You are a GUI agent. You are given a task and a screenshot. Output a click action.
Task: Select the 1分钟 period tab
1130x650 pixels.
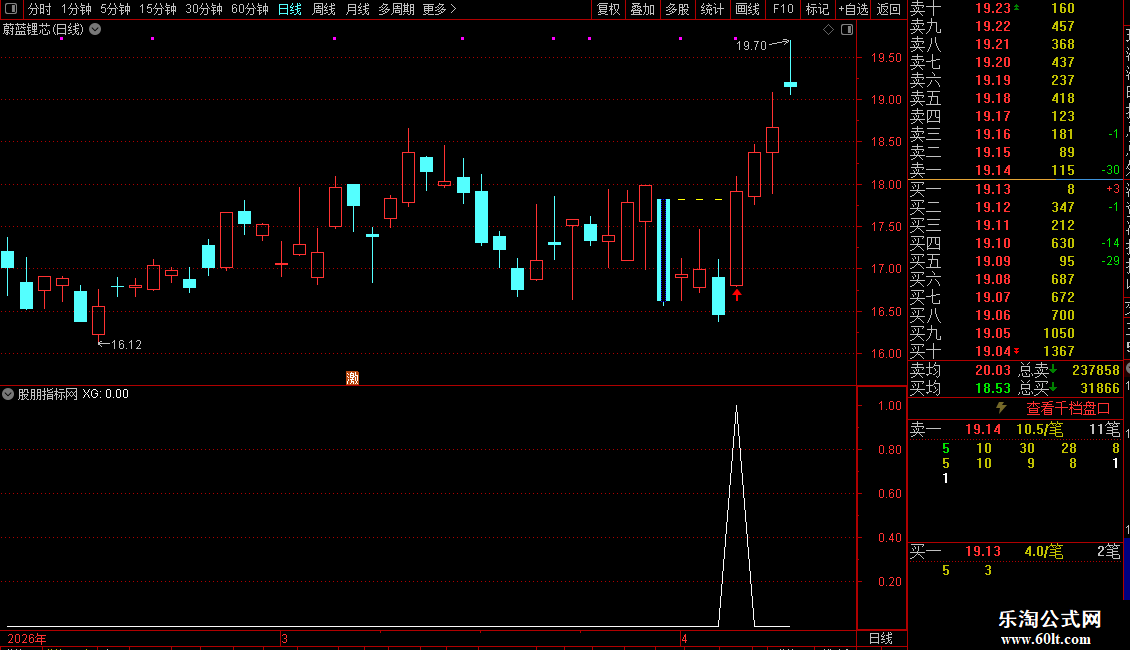76,9
